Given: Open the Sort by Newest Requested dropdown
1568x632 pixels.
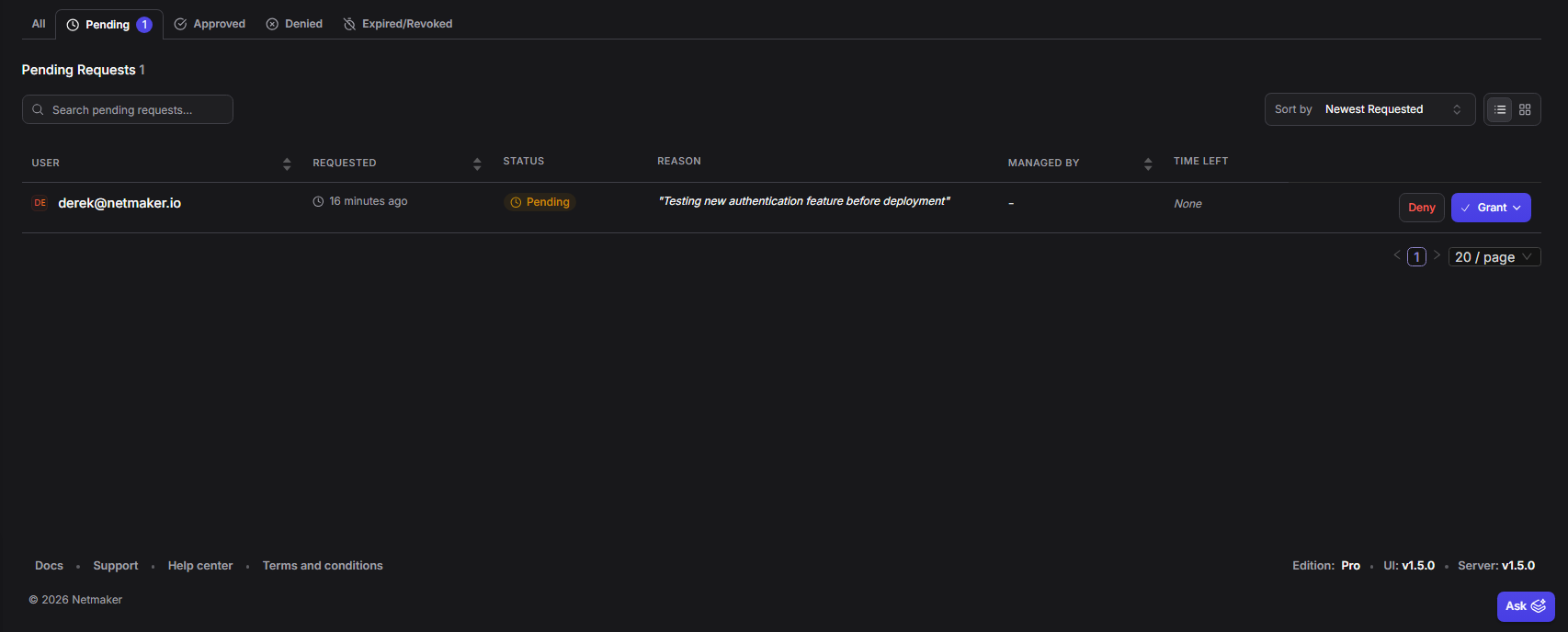Looking at the screenshot, I should click(x=1369, y=109).
